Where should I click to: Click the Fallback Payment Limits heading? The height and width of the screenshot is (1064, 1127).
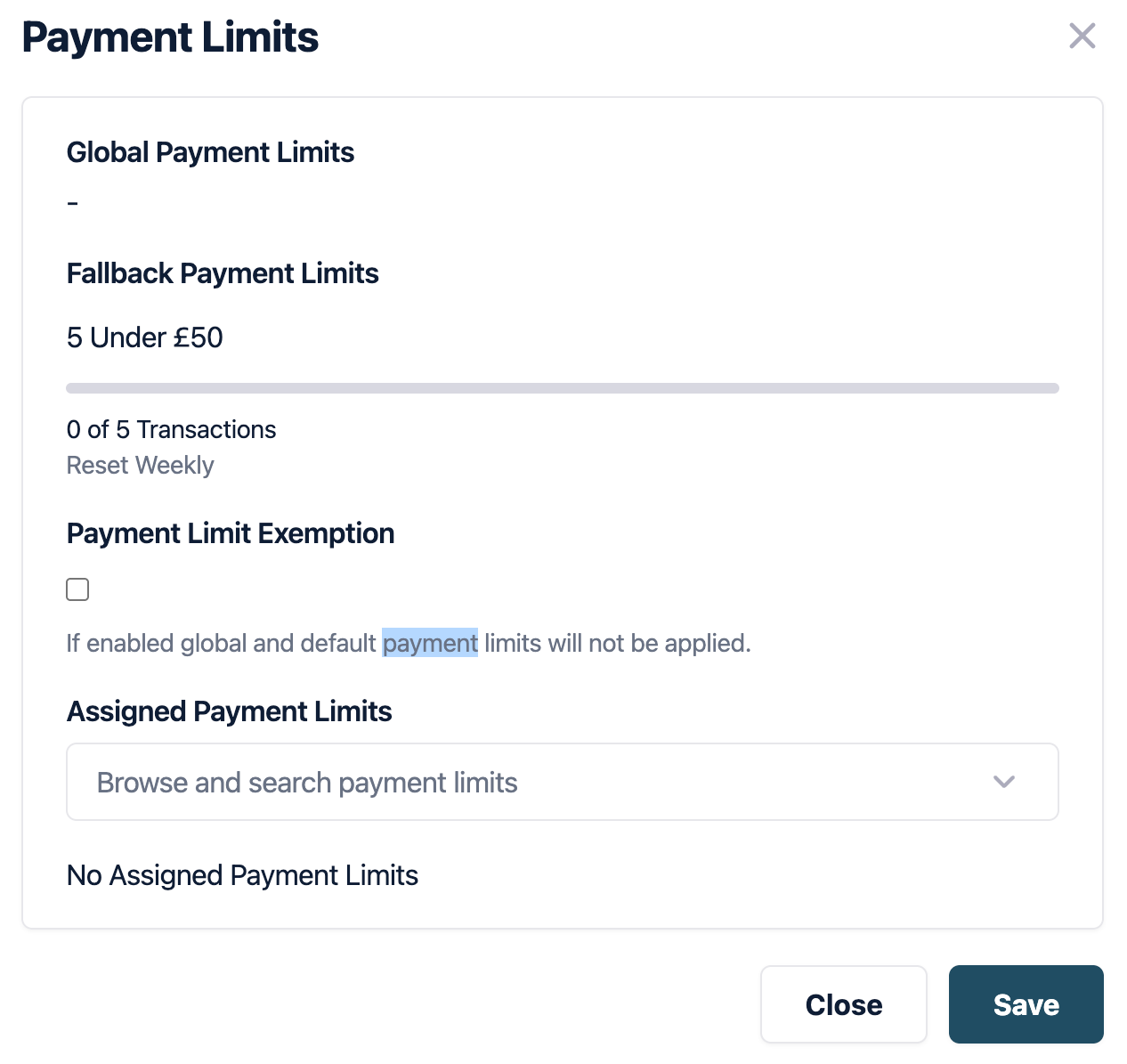tap(223, 273)
